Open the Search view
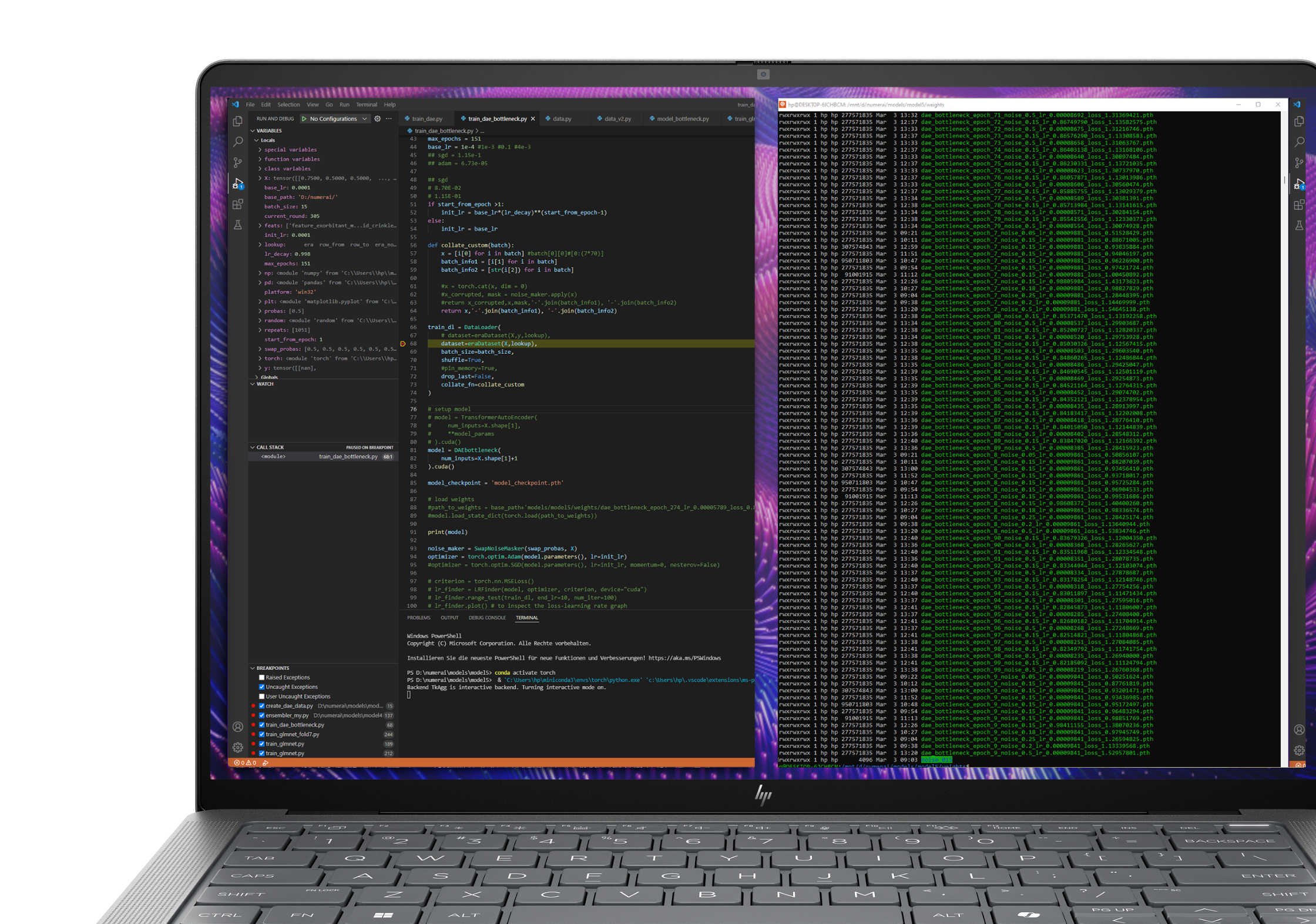 pos(237,141)
